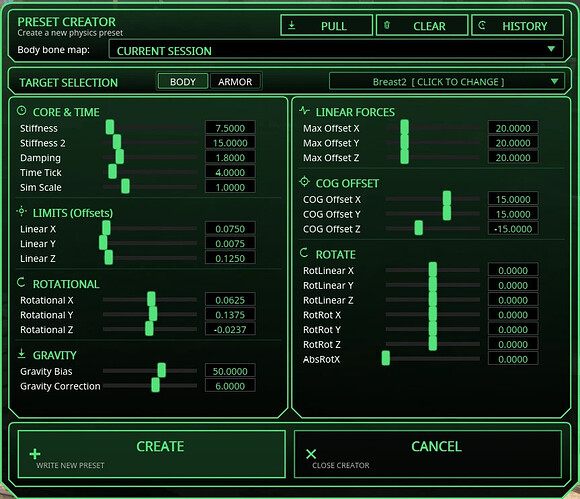Click the AbsRotX slider handle
The width and height of the screenshot is (580, 499).
pos(386,358)
